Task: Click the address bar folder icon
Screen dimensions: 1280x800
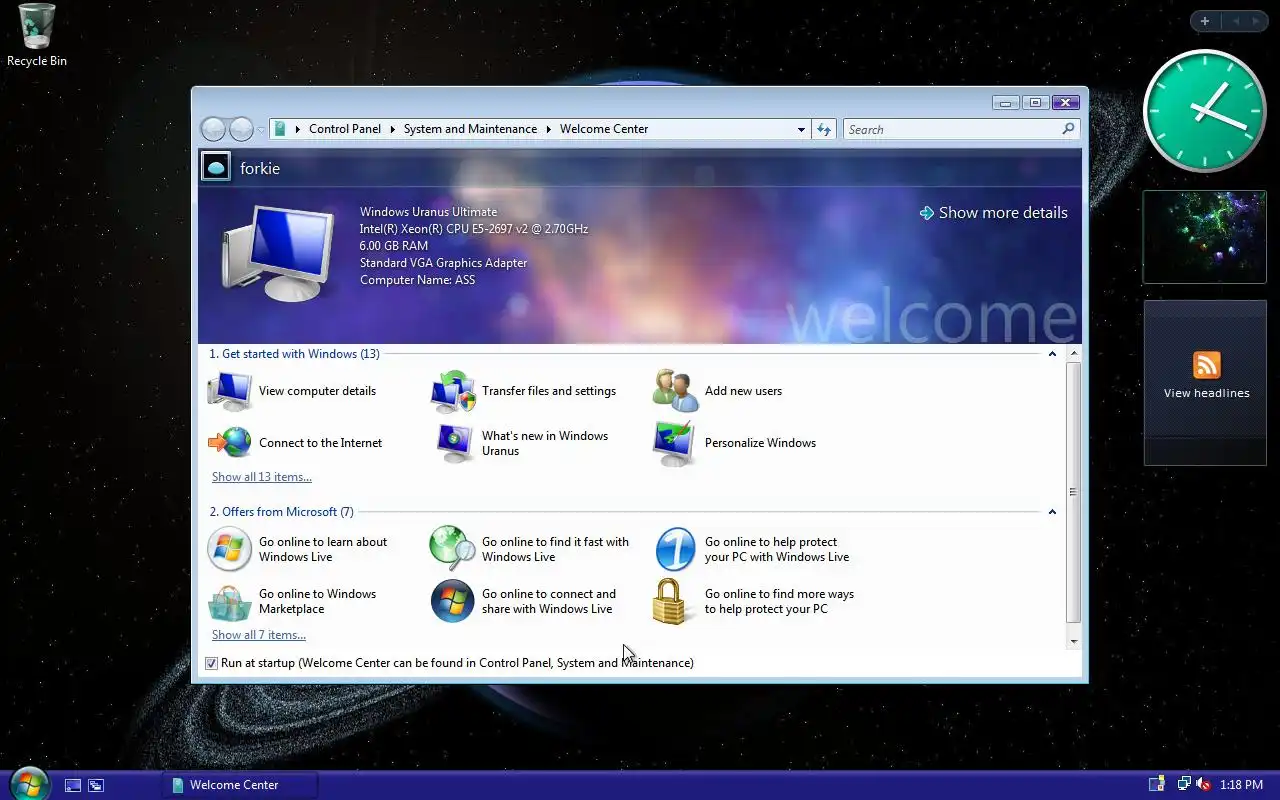Action: click(280, 129)
